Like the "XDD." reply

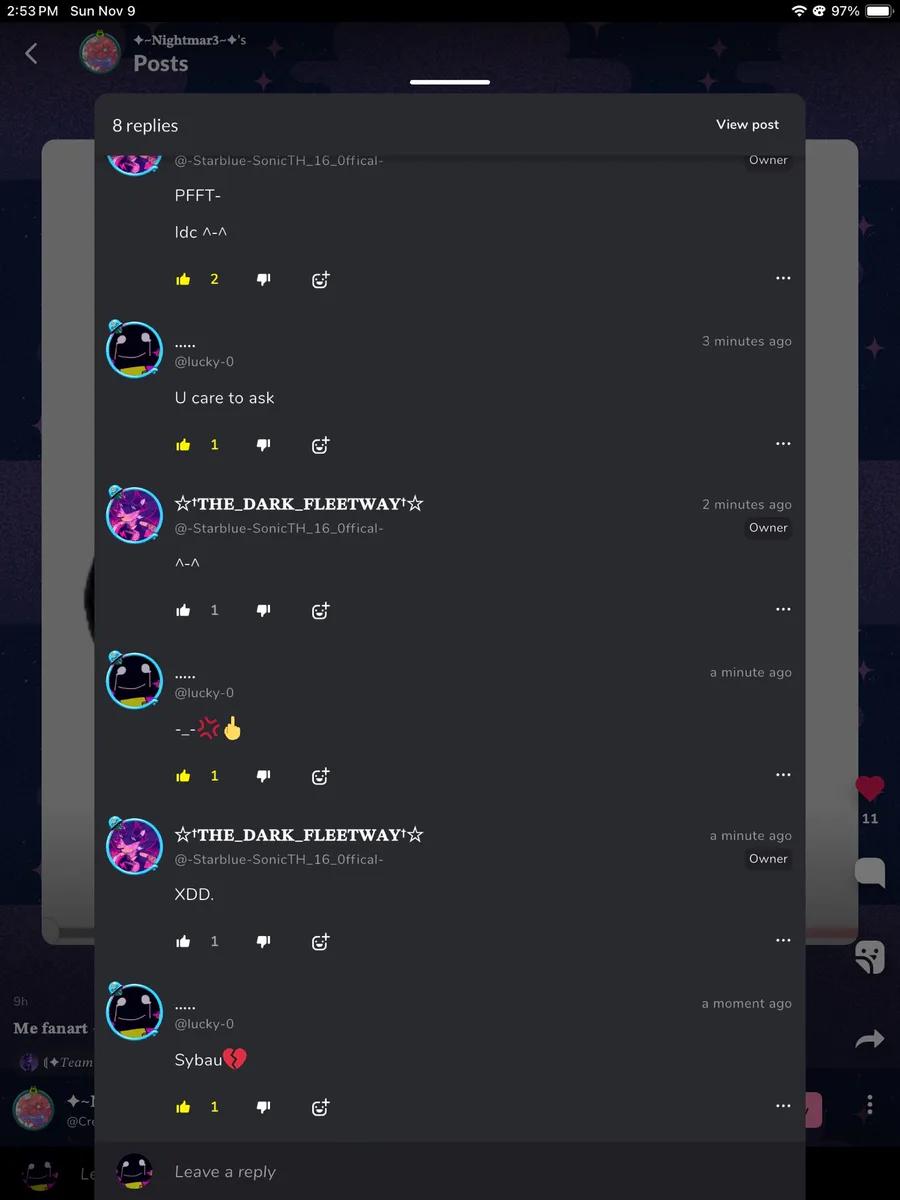point(183,941)
